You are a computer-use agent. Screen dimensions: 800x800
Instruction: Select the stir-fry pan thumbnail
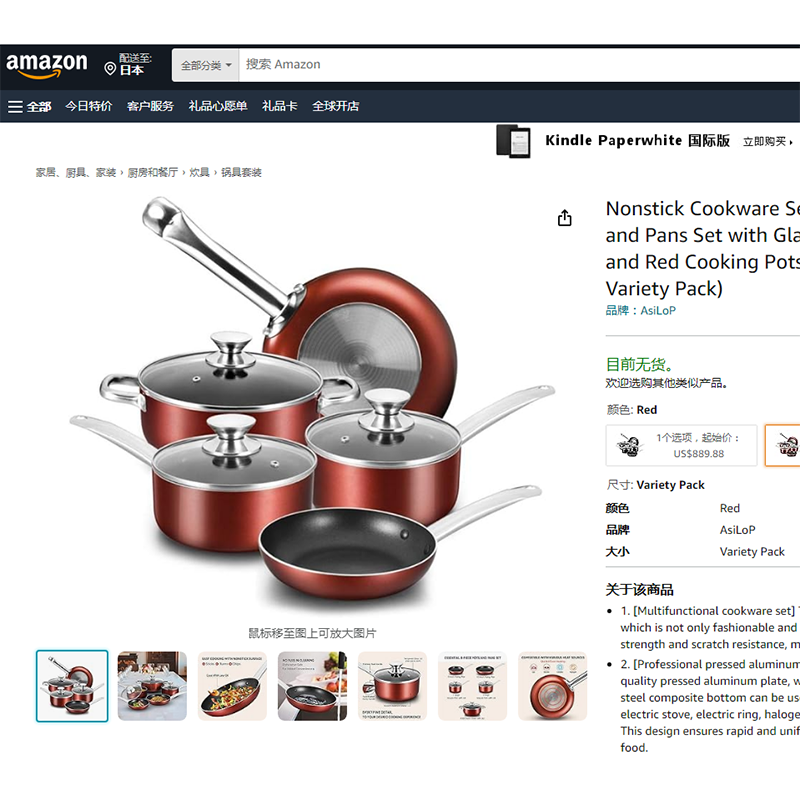click(232, 686)
